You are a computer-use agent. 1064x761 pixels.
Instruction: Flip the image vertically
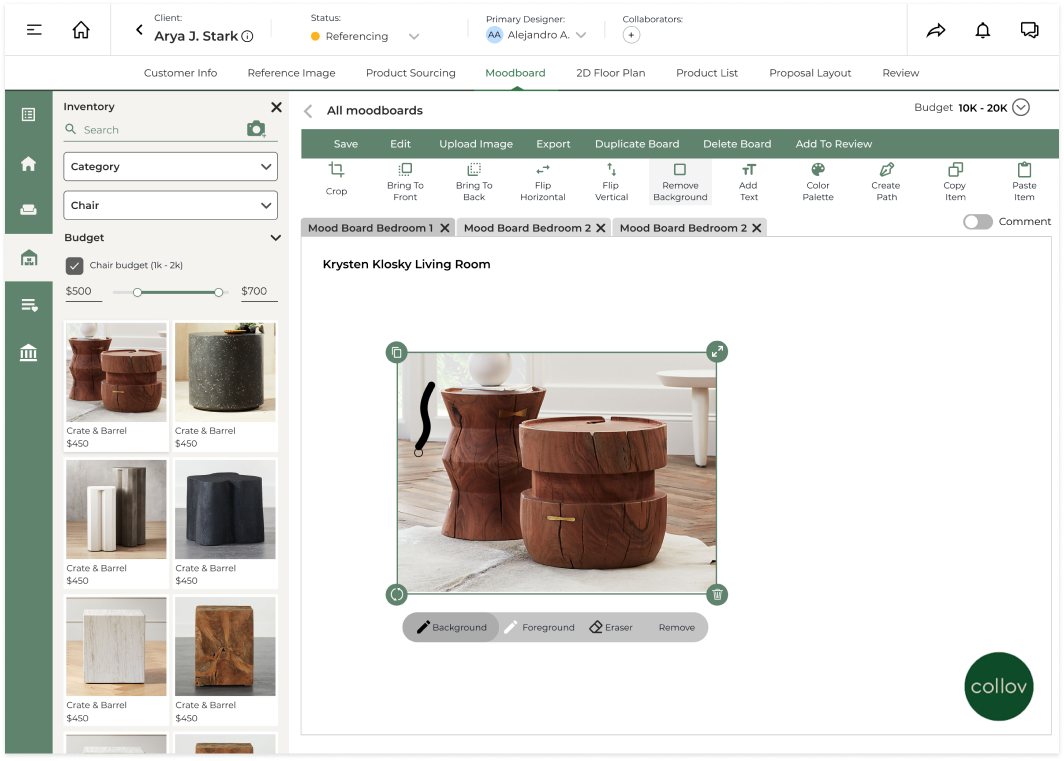611,182
